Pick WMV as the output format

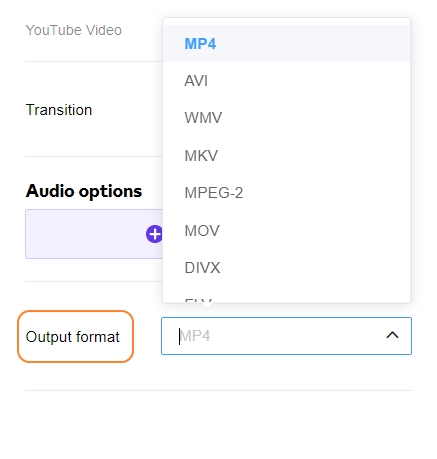coord(287,118)
